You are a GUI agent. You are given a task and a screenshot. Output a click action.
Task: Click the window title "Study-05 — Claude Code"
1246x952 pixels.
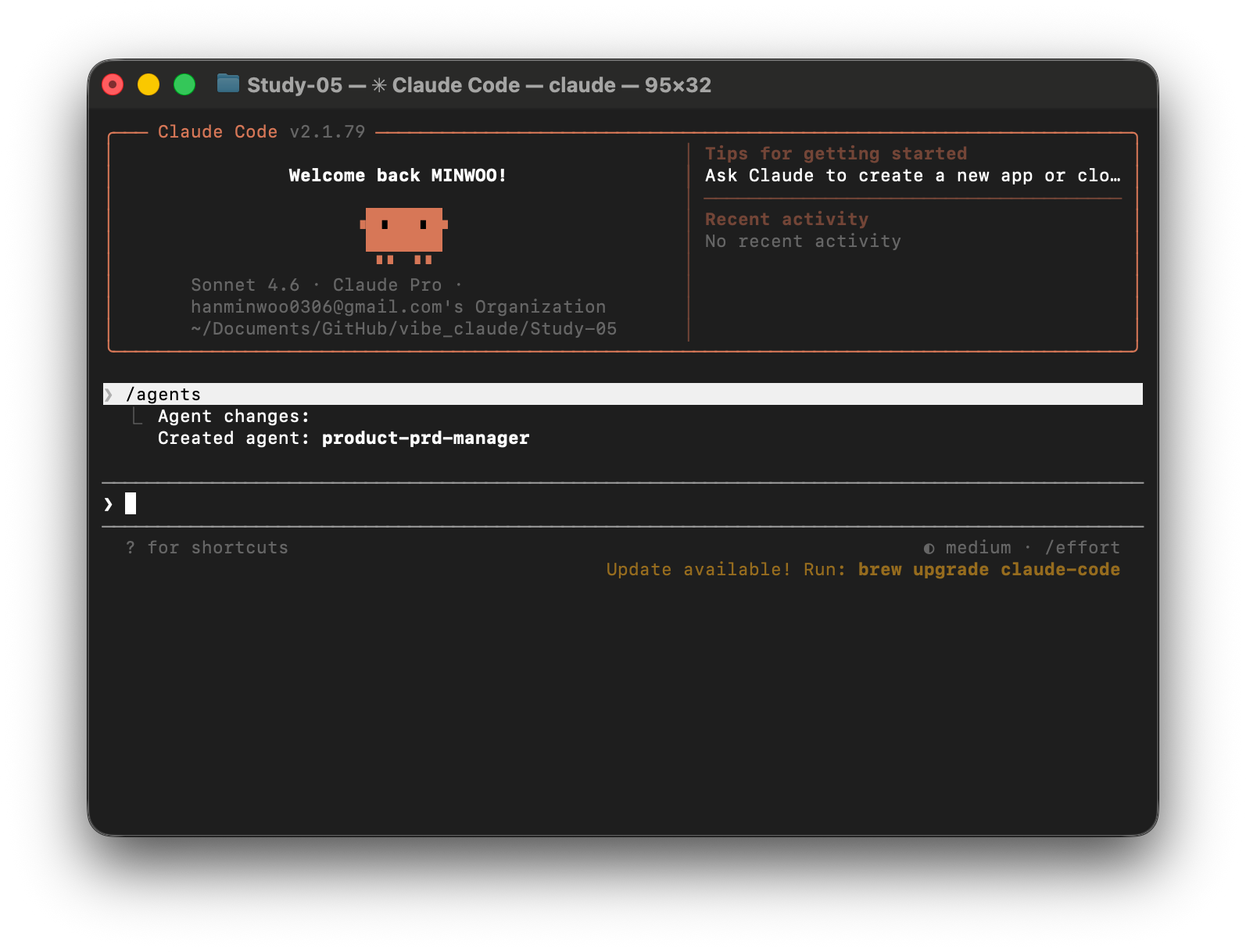(479, 84)
